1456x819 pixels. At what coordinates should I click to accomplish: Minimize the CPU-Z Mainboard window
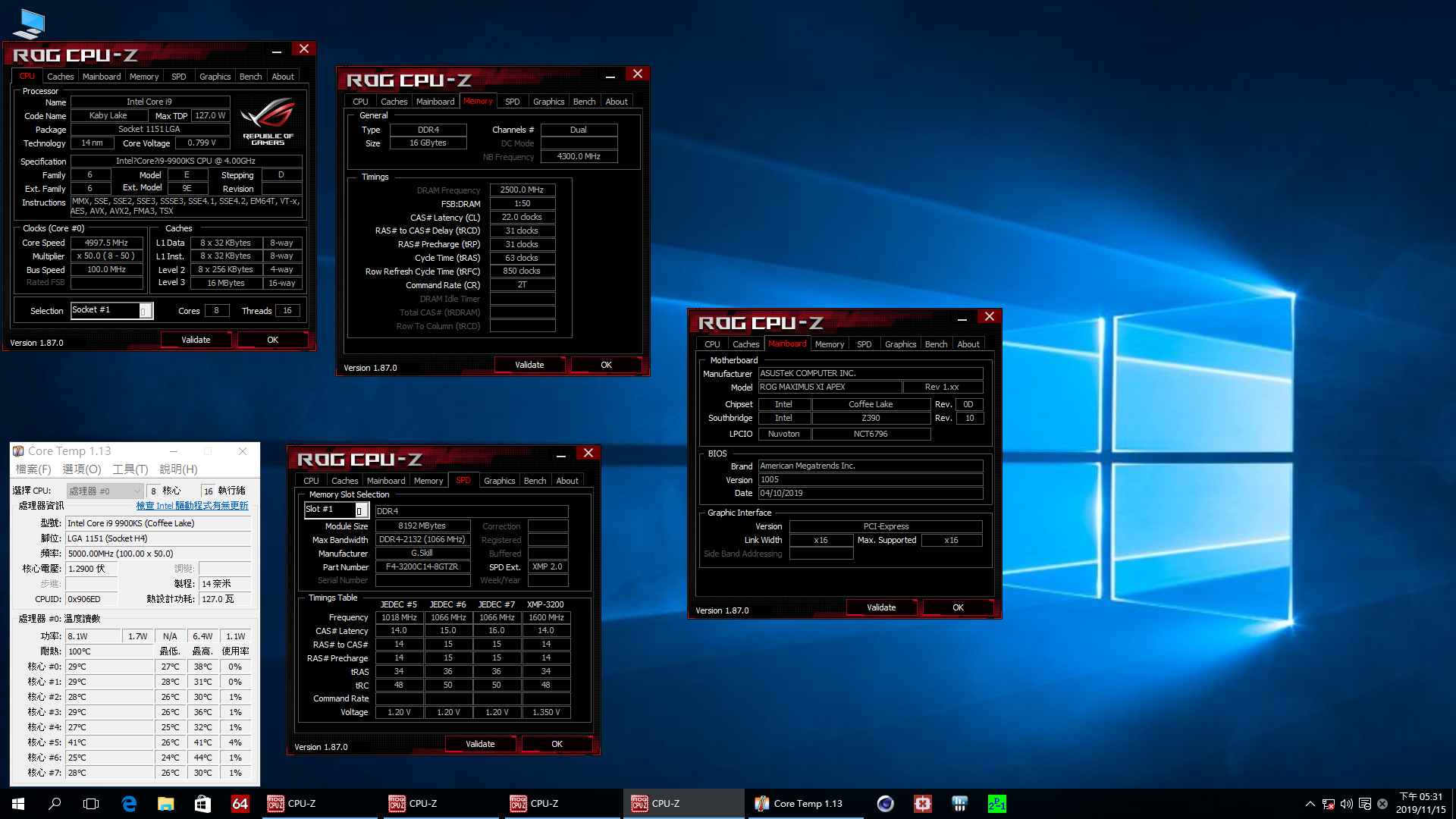962,319
